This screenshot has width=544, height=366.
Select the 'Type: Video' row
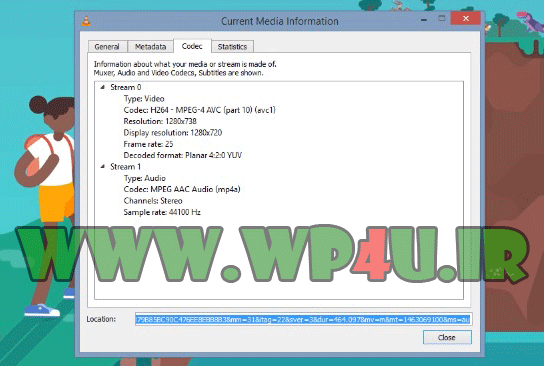point(144,99)
